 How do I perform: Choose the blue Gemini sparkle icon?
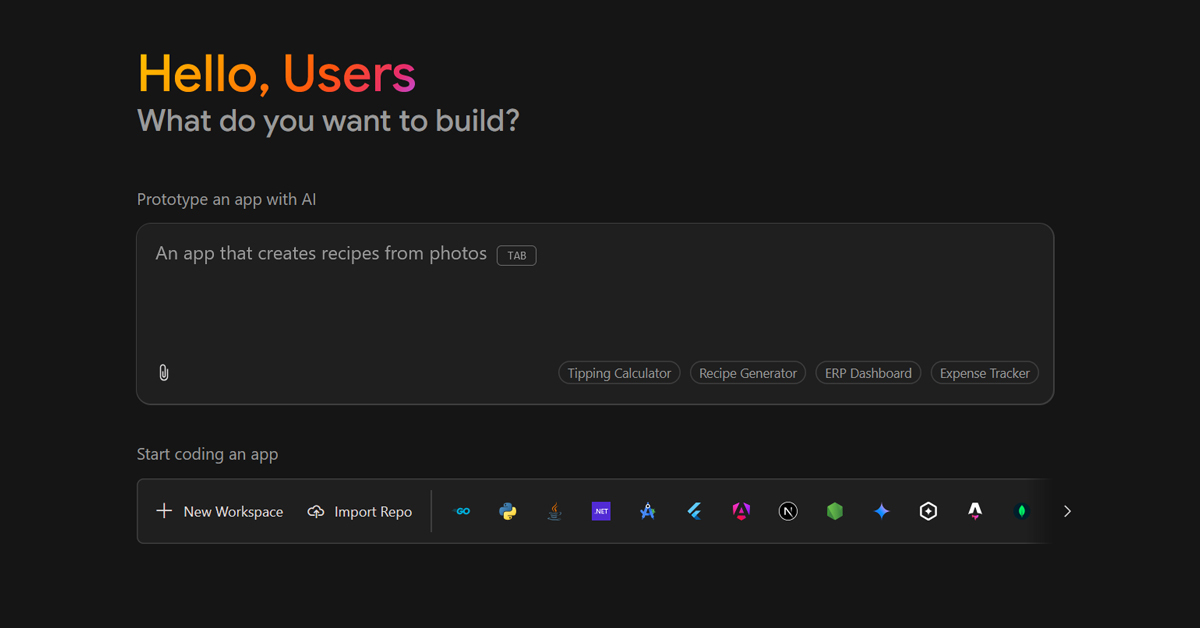881,511
